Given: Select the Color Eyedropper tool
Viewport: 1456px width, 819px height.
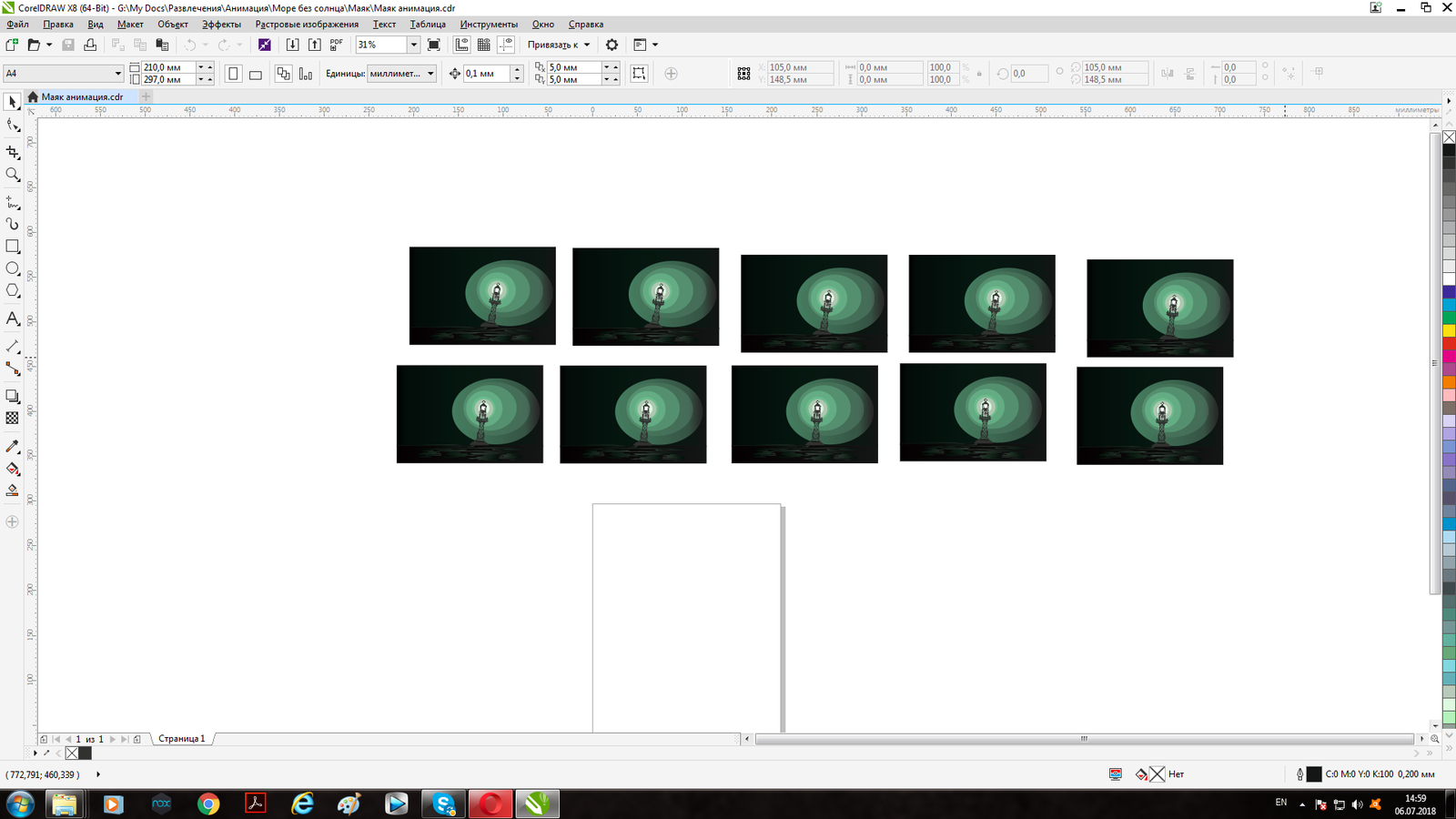Looking at the screenshot, I should pyautogui.click(x=13, y=446).
